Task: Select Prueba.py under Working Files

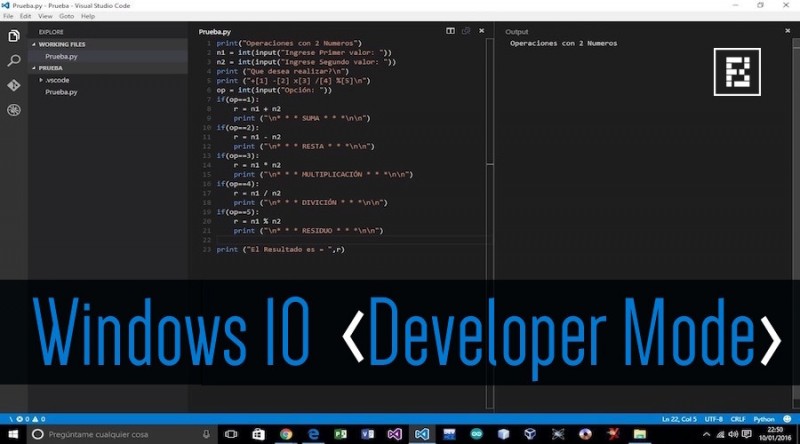Action: click(x=61, y=57)
